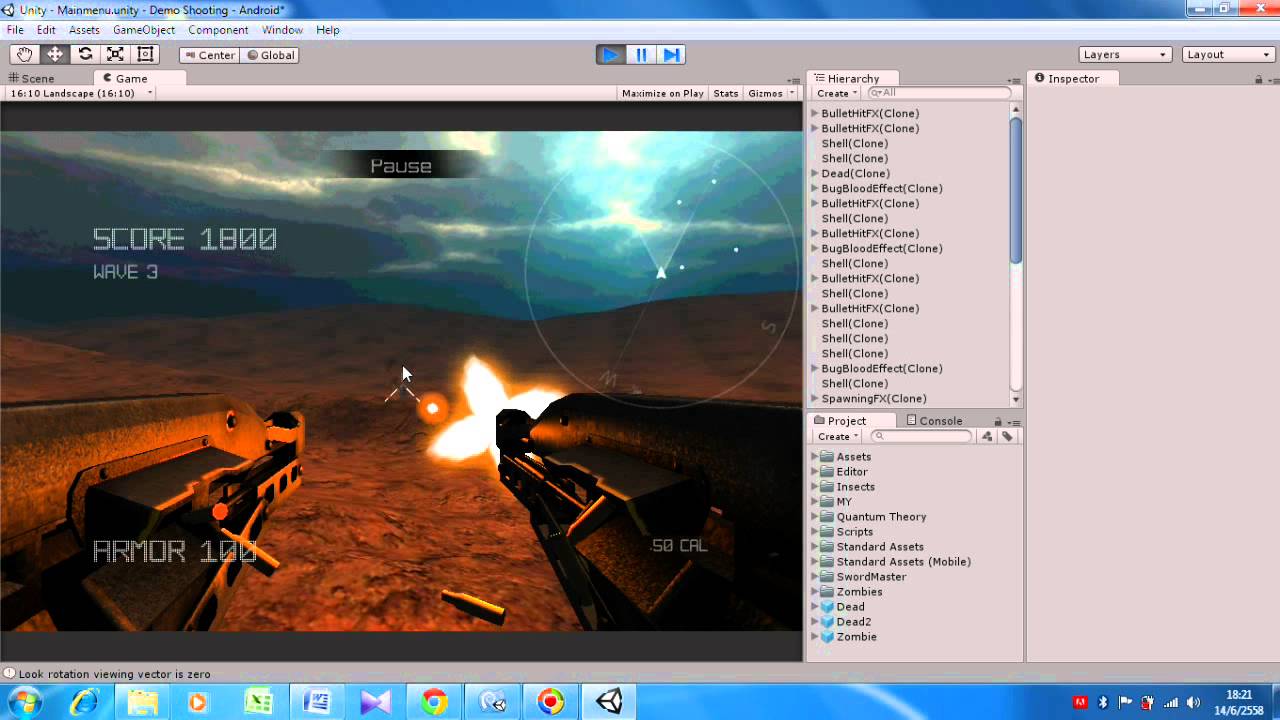Click the Pause button in game

[x=400, y=166]
